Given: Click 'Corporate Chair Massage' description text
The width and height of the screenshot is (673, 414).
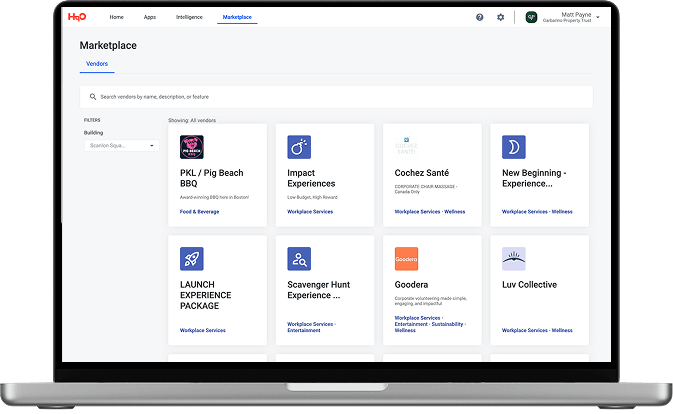Looking at the screenshot, I should point(426,189).
